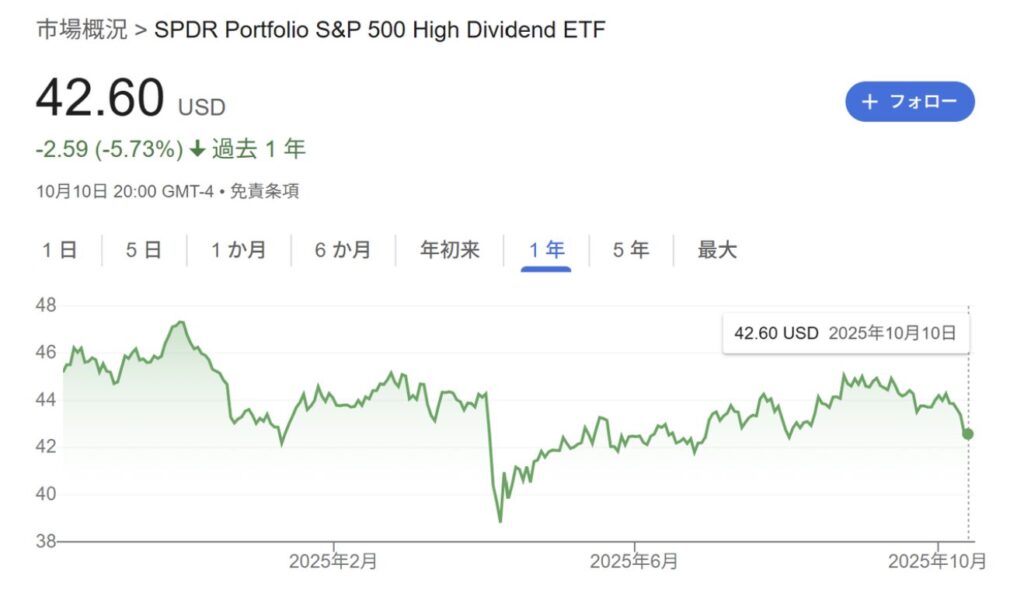Click the active 1年 tab

pyautogui.click(x=547, y=250)
